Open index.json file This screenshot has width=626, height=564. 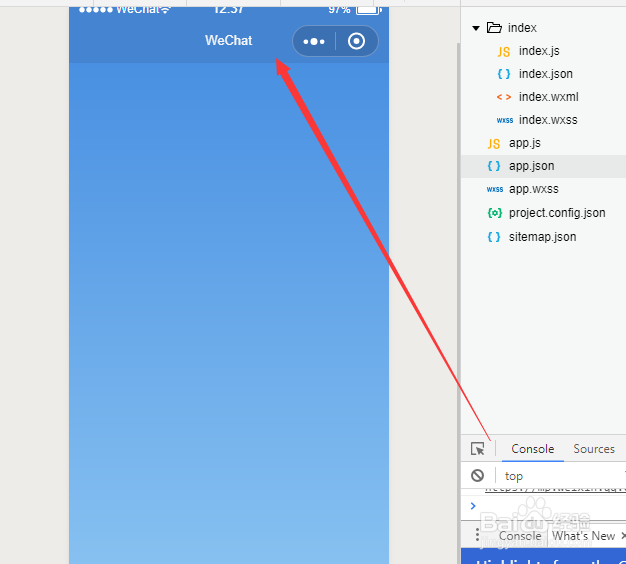pos(545,74)
